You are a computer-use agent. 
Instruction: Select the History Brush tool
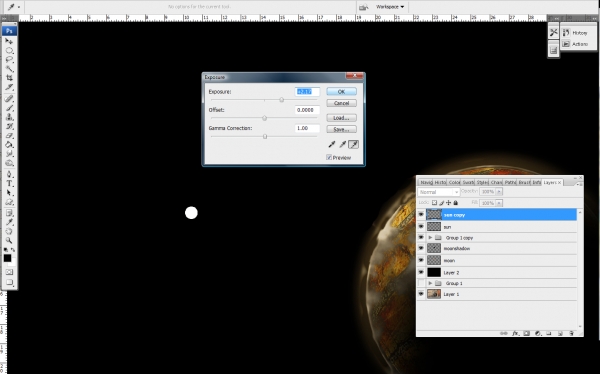click(x=9, y=126)
